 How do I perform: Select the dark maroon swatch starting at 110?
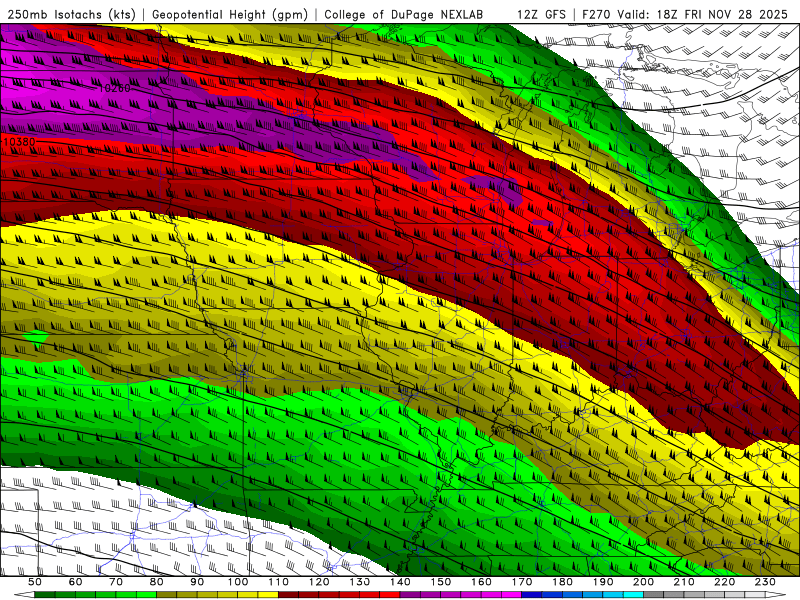(x=288, y=594)
